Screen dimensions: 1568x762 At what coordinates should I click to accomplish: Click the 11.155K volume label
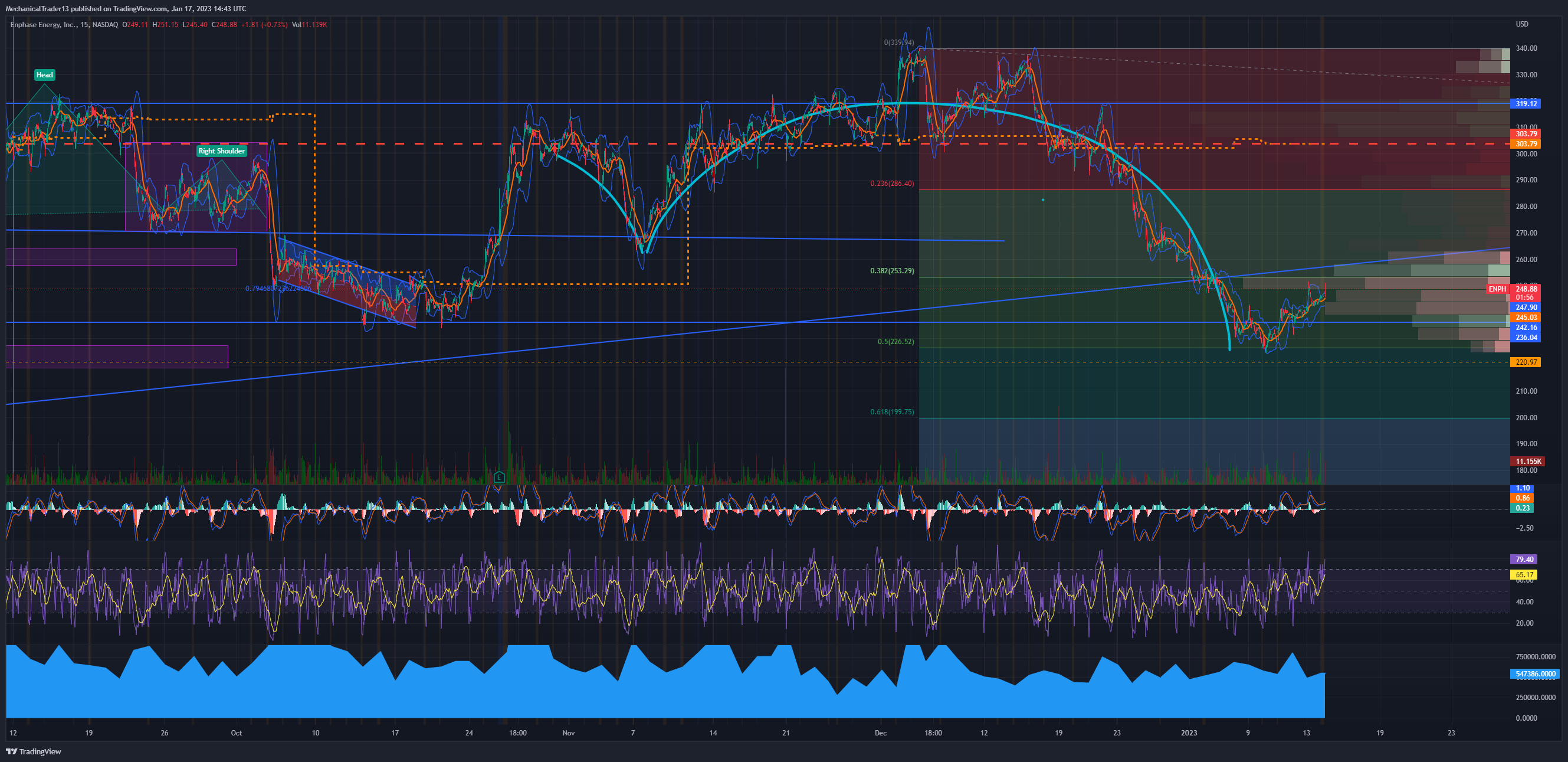tap(1528, 462)
